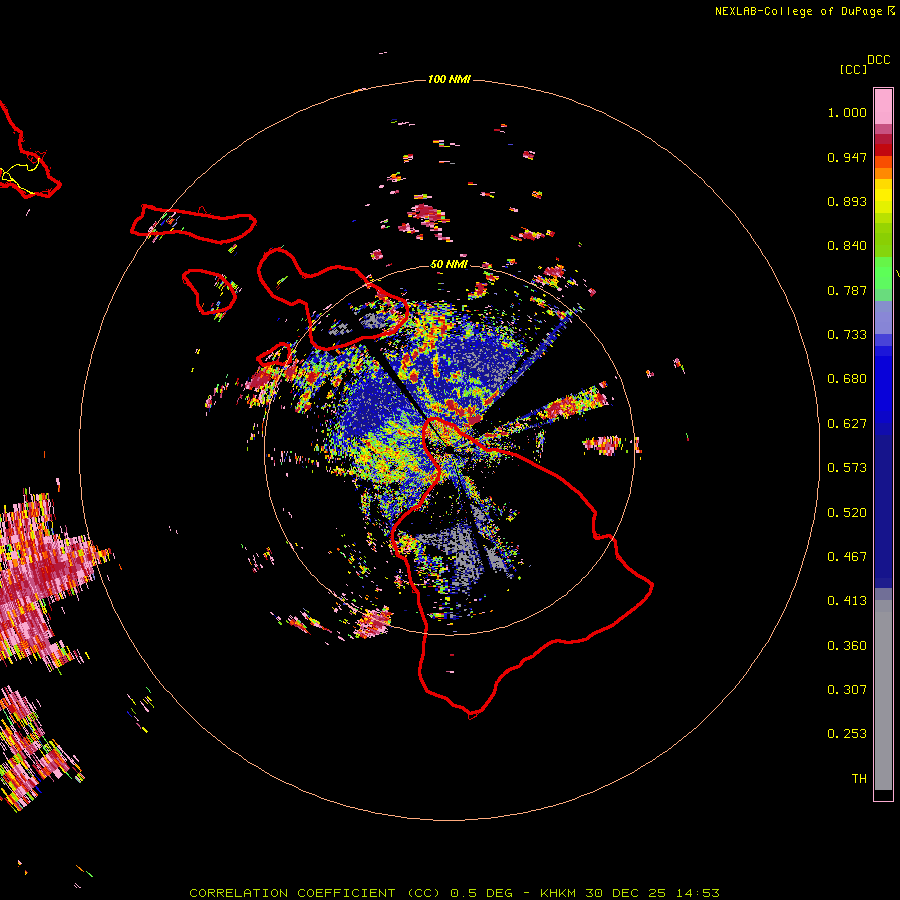Click the DCC label above the color scale
The width and height of the screenshot is (900, 900).
[x=878, y=60]
